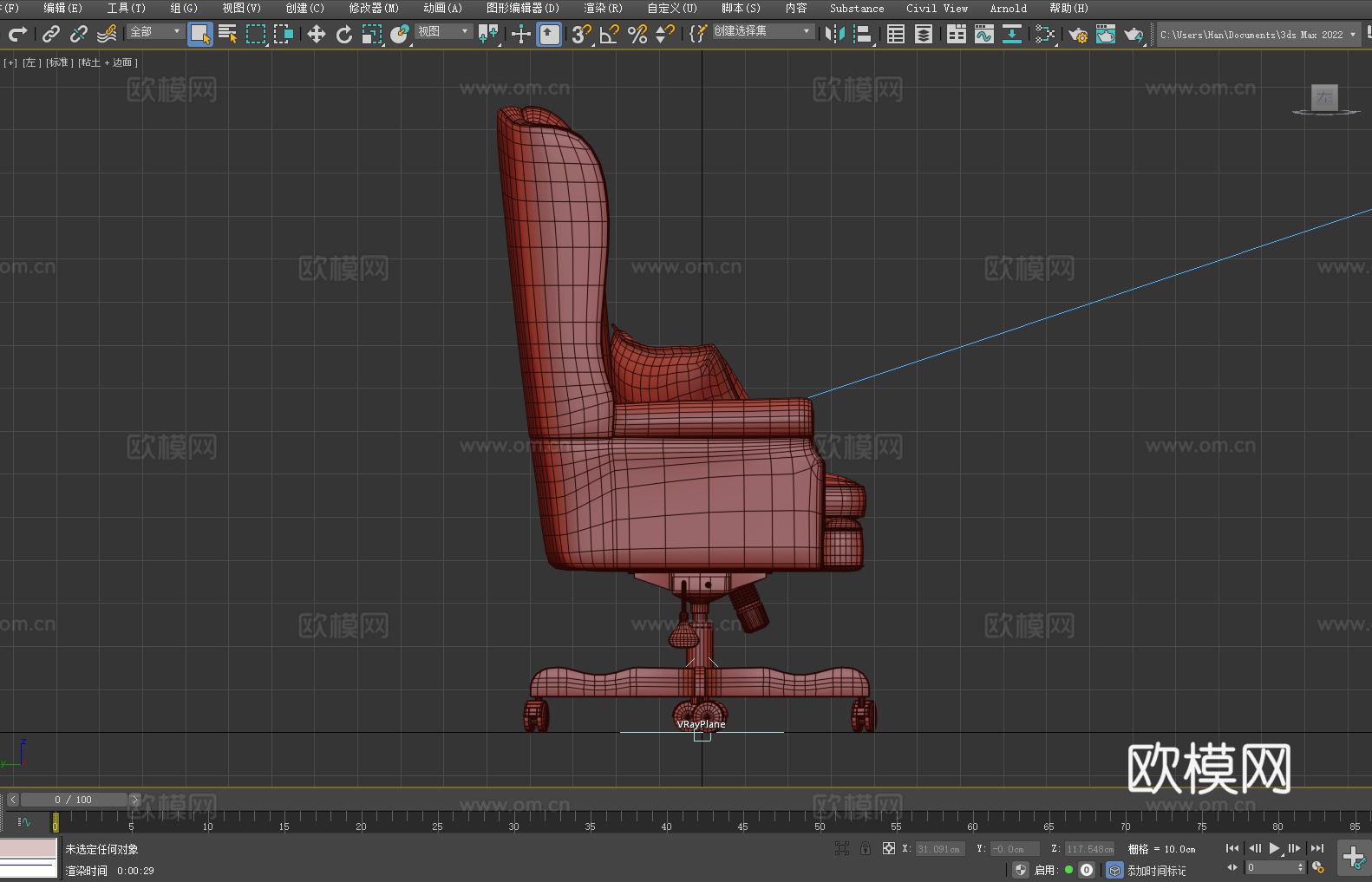Show the Ribbon toggle icon
This screenshot has height=882, width=1372.
click(x=957, y=34)
